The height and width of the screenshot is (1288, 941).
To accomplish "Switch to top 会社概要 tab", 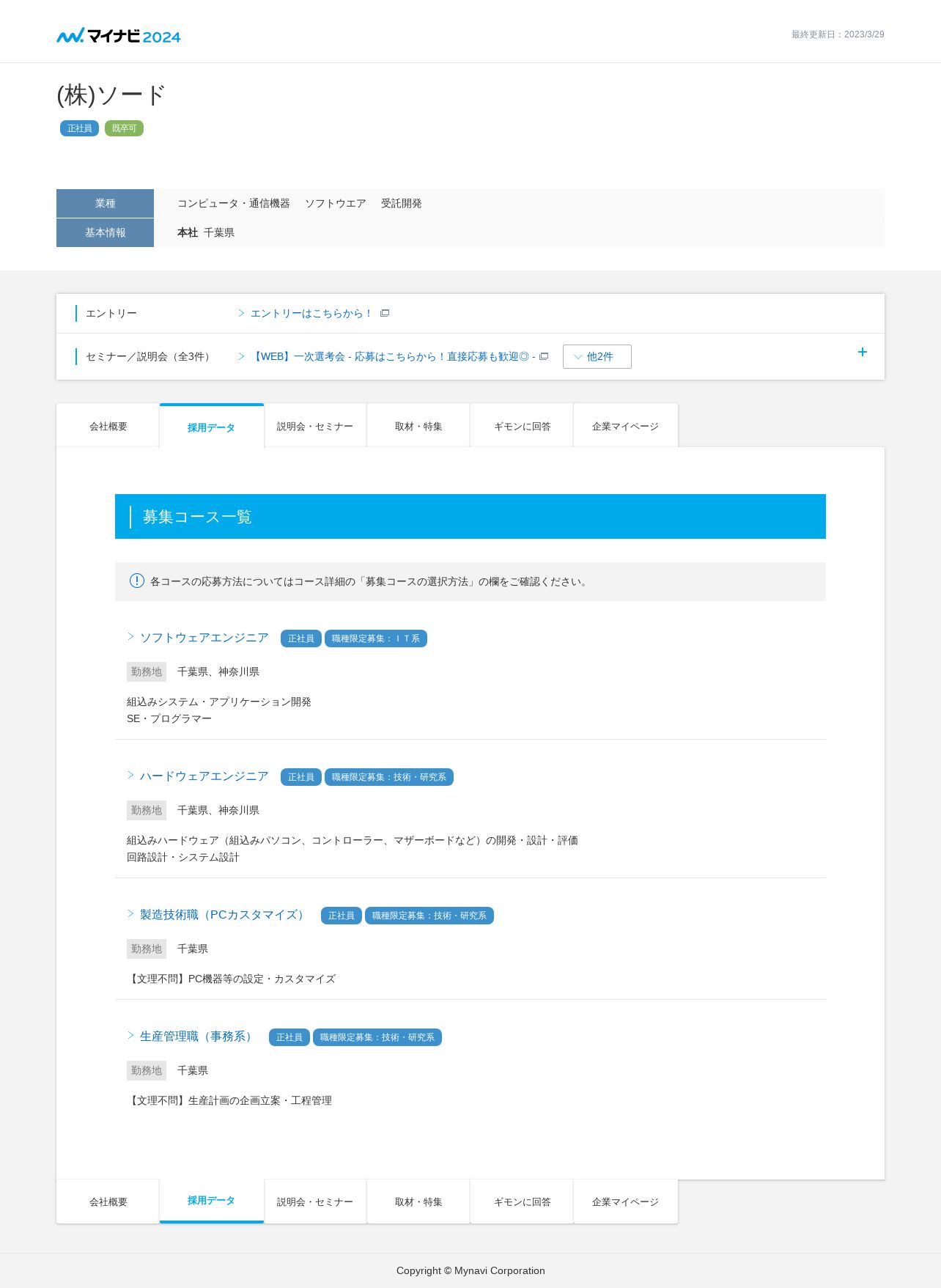I will point(108,426).
